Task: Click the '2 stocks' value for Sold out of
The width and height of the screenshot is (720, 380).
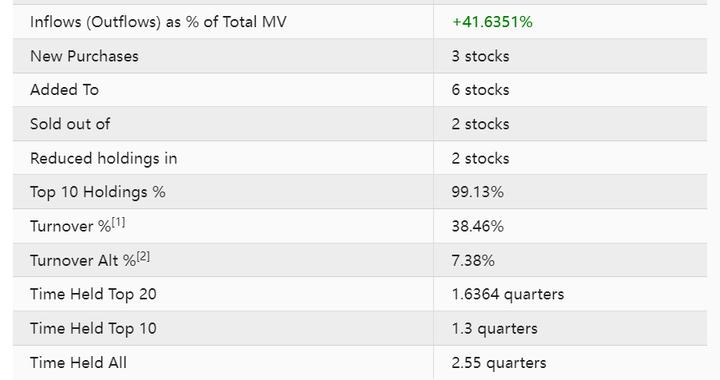Action: pyautogui.click(x=480, y=124)
